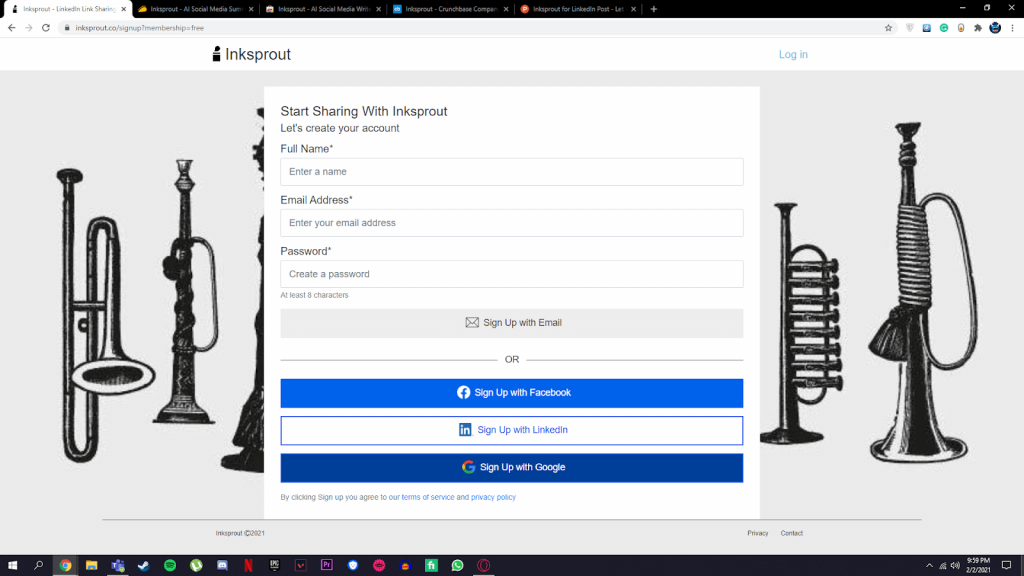Image resolution: width=1024 pixels, height=576 pixels.
Task: Open a new browser tab with plus
Action: [654, 9]
